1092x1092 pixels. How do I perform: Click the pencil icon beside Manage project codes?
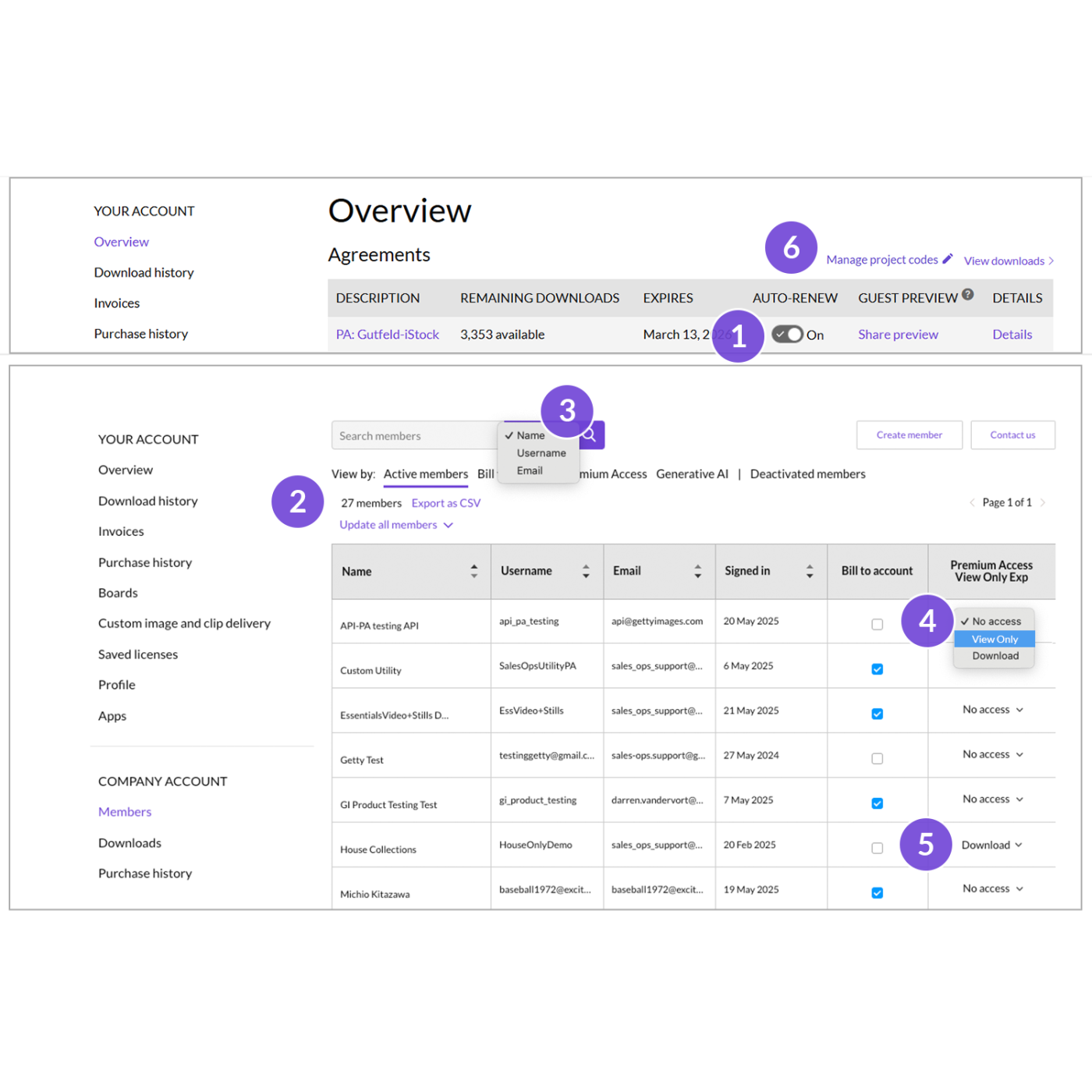948,257
